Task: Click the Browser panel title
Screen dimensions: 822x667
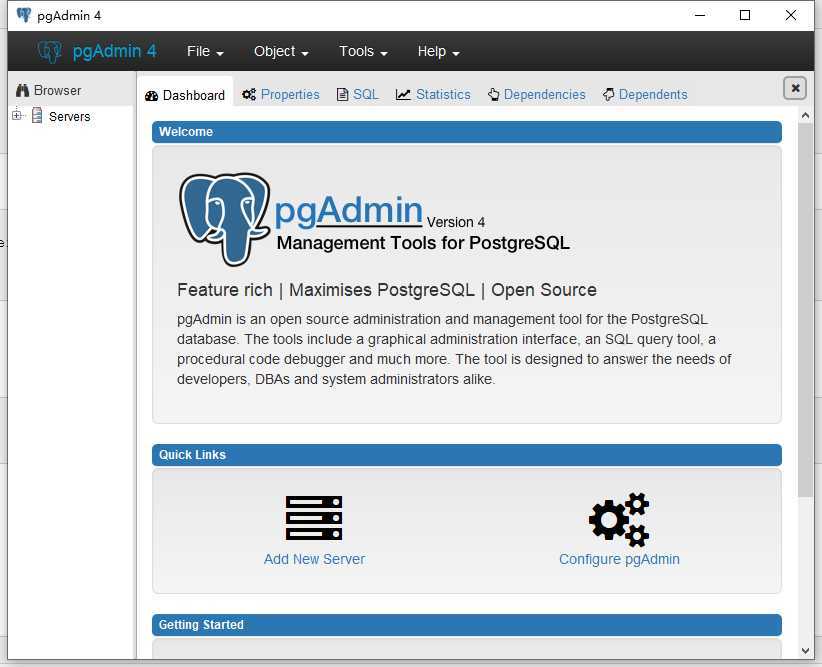Action: 57,91
